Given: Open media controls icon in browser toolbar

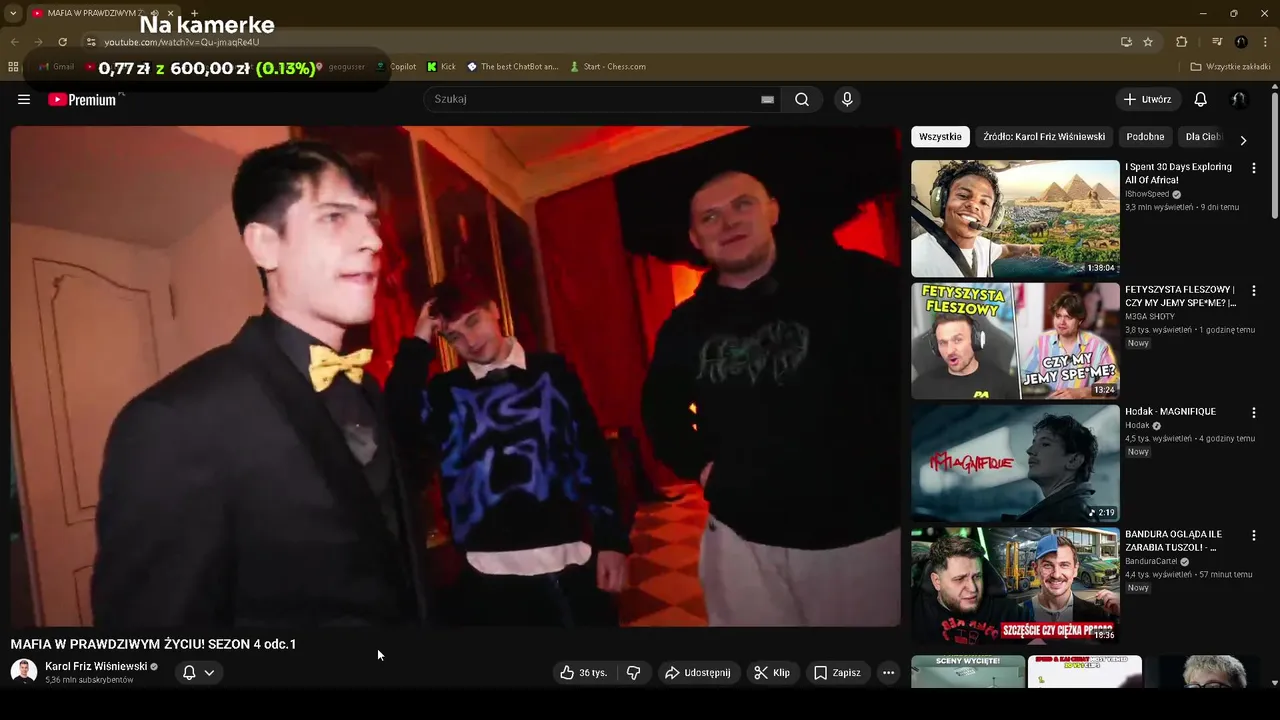Looking at the screenshot, I should [1217, 42].
